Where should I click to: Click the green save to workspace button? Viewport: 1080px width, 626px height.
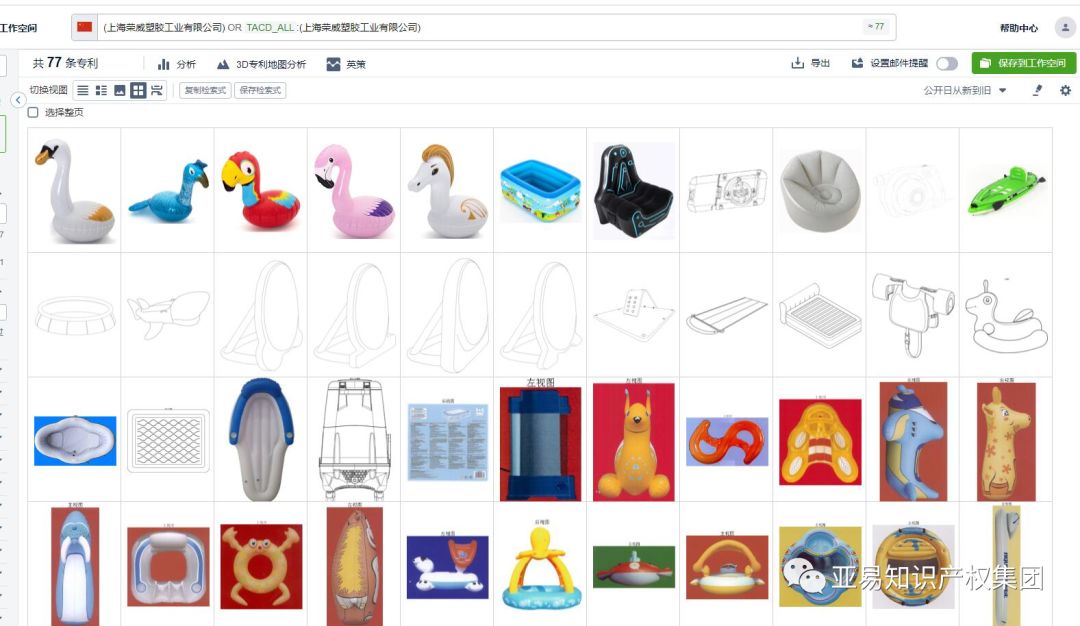click(x=1024, y=63)
